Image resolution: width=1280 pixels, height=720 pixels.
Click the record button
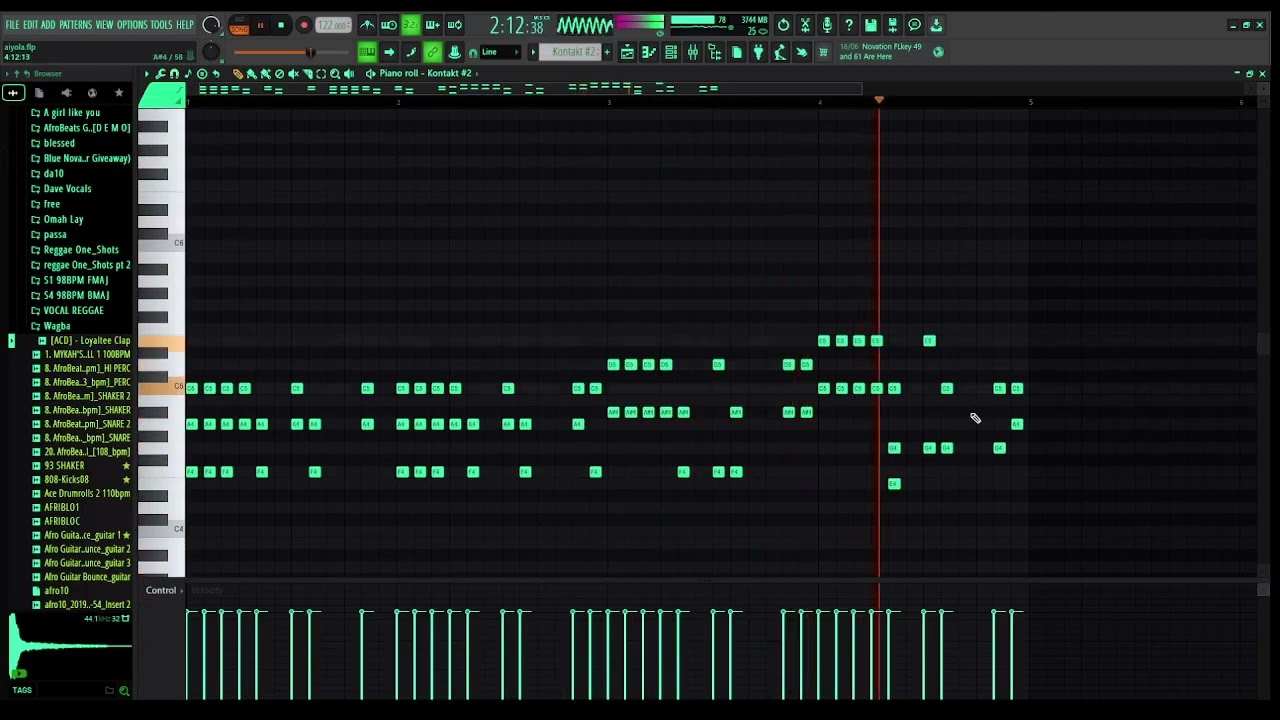pyautogui.click(x=304, y=25)
